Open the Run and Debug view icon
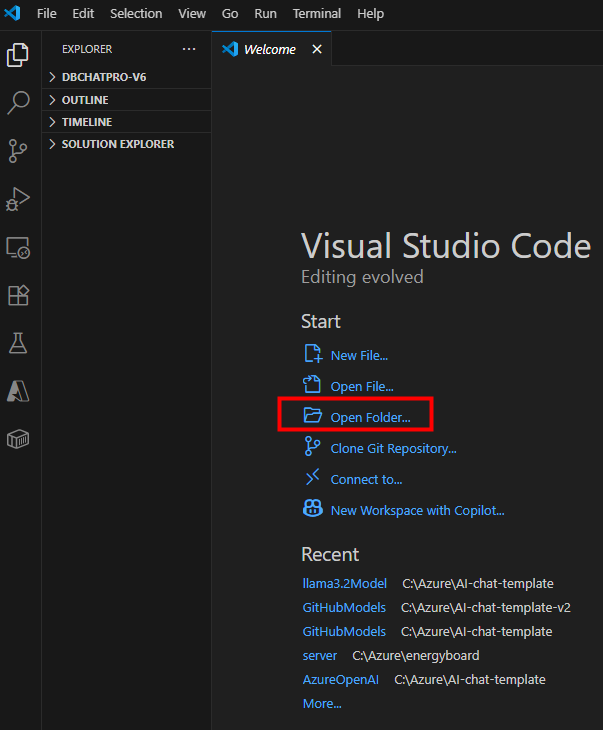Image resolution: width=603 pixels, height=730 pixels. (x=18, y=199)
